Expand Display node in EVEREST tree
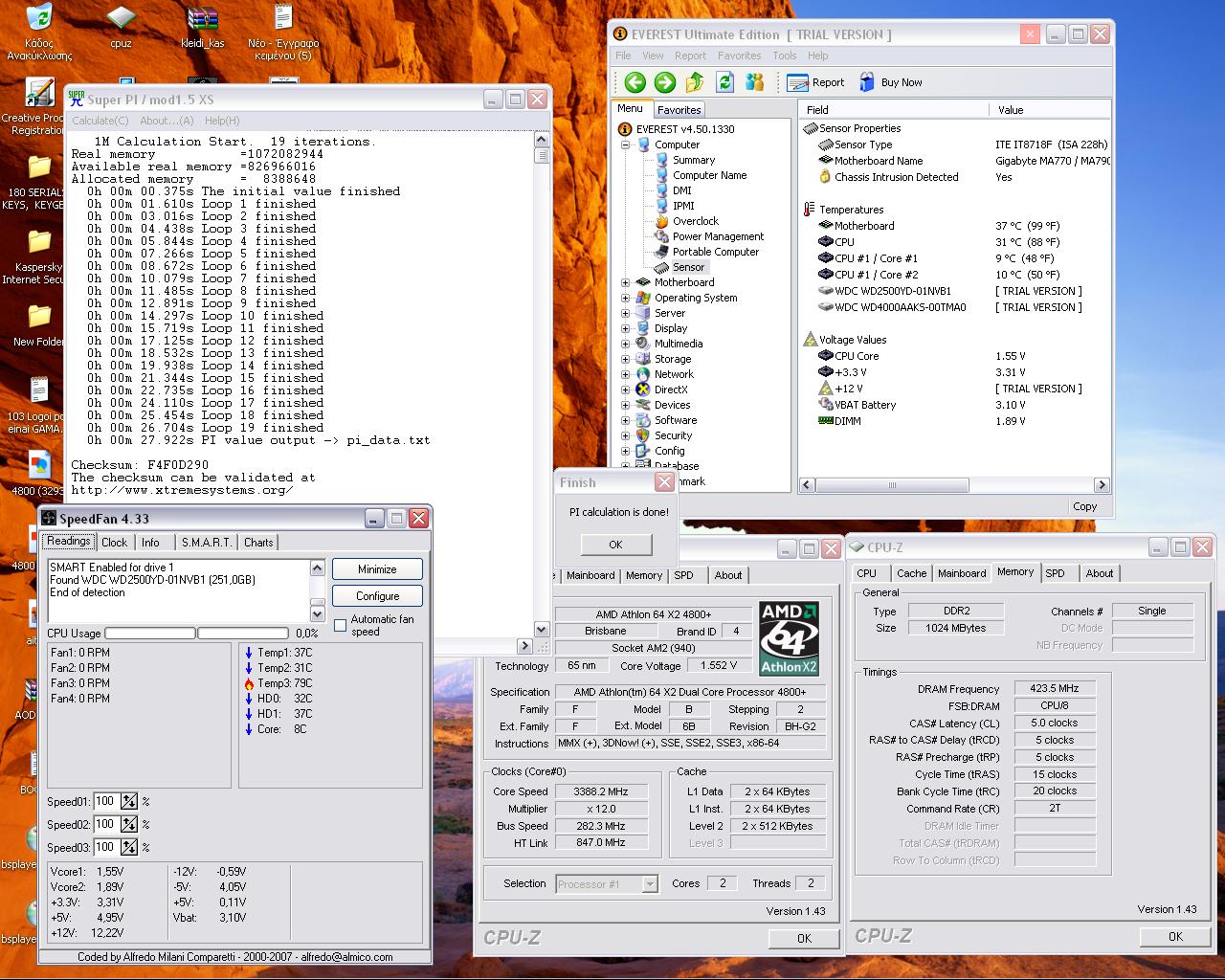1225x980 pixels. [x=626, y=328]
